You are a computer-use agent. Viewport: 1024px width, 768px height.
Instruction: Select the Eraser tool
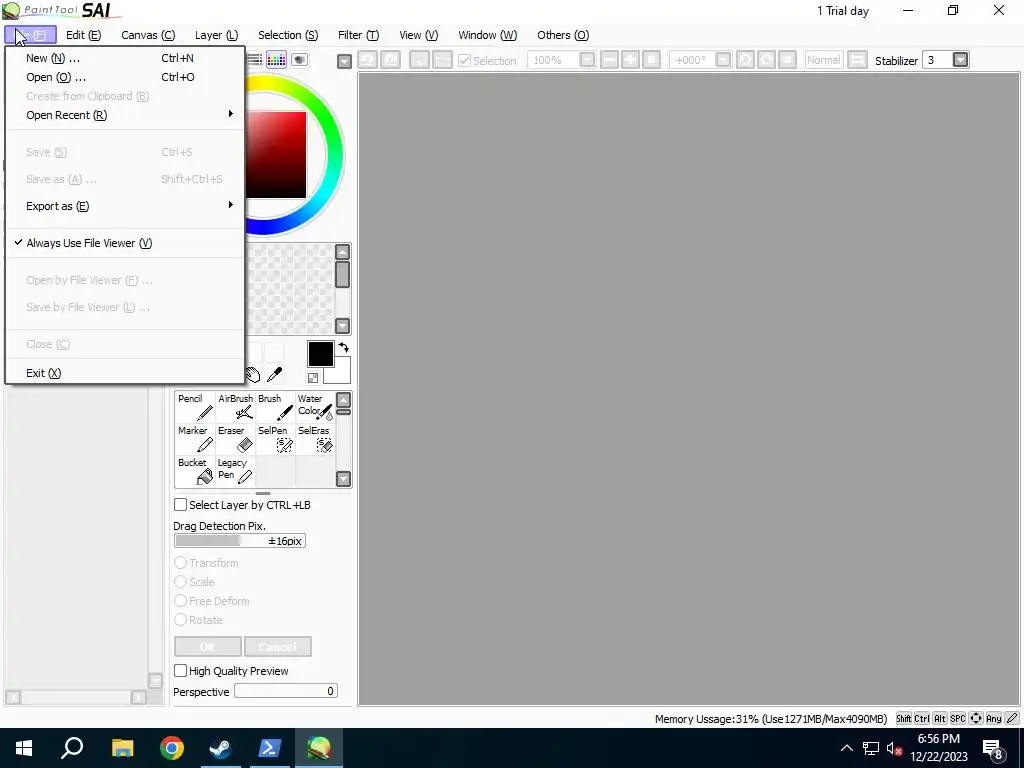coord(235,439)
